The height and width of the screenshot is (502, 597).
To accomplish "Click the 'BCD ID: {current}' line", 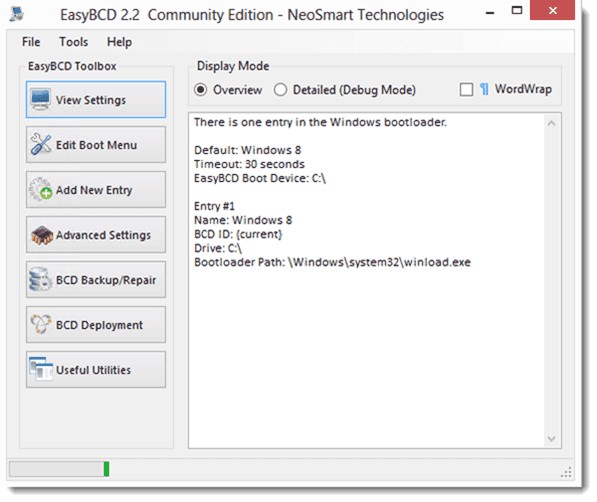I will coord(238,234).
